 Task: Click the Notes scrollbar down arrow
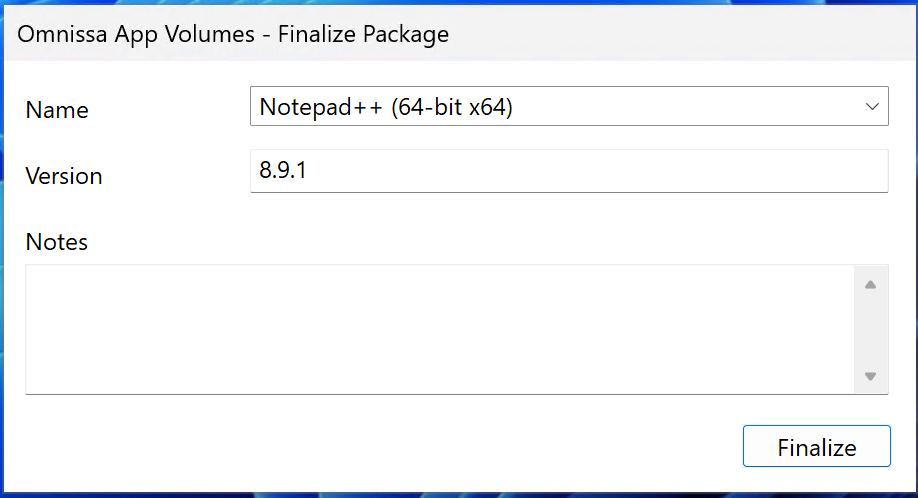coord(871,376)
